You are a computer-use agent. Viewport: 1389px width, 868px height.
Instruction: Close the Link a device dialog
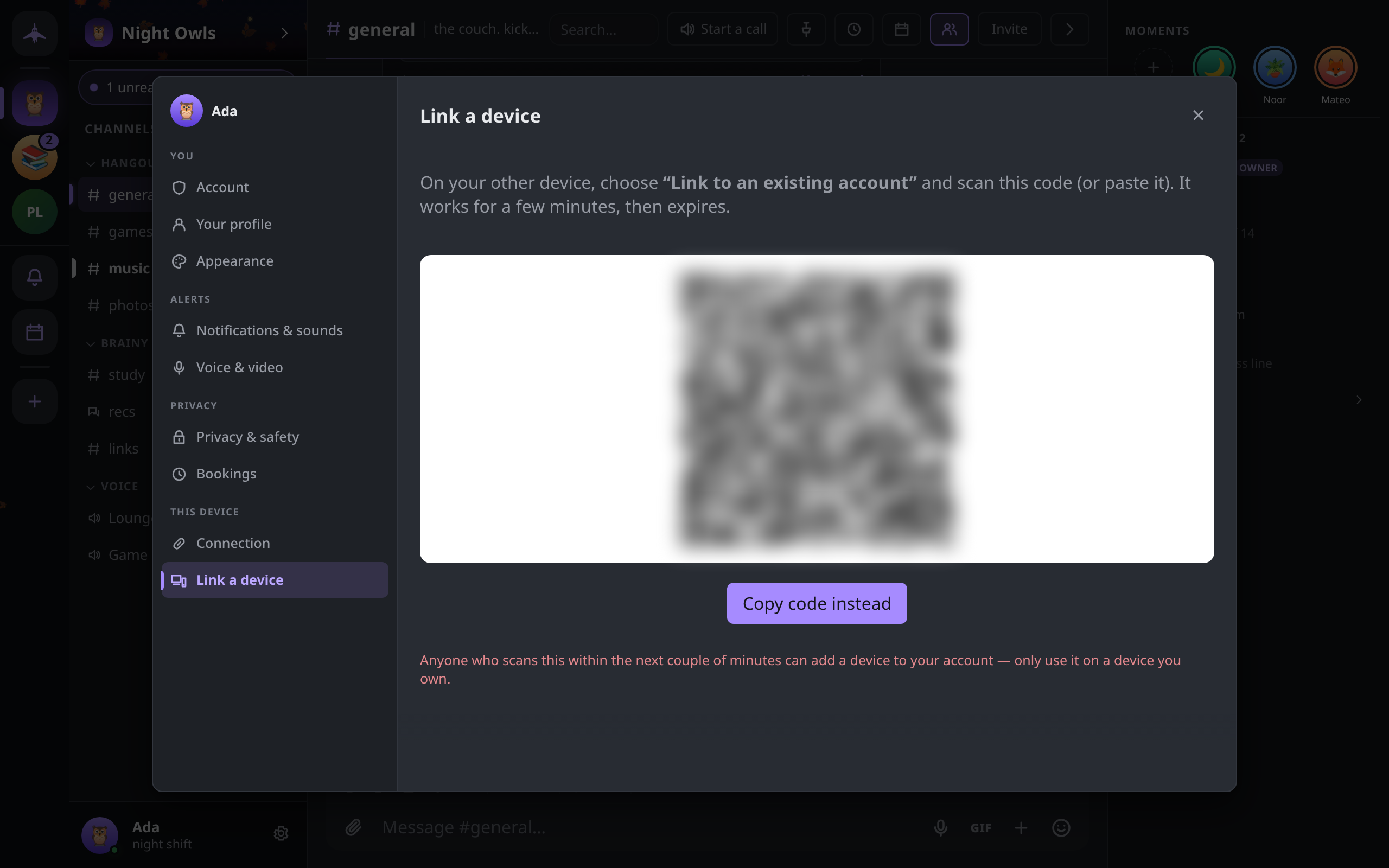(x=1198, y=116)
